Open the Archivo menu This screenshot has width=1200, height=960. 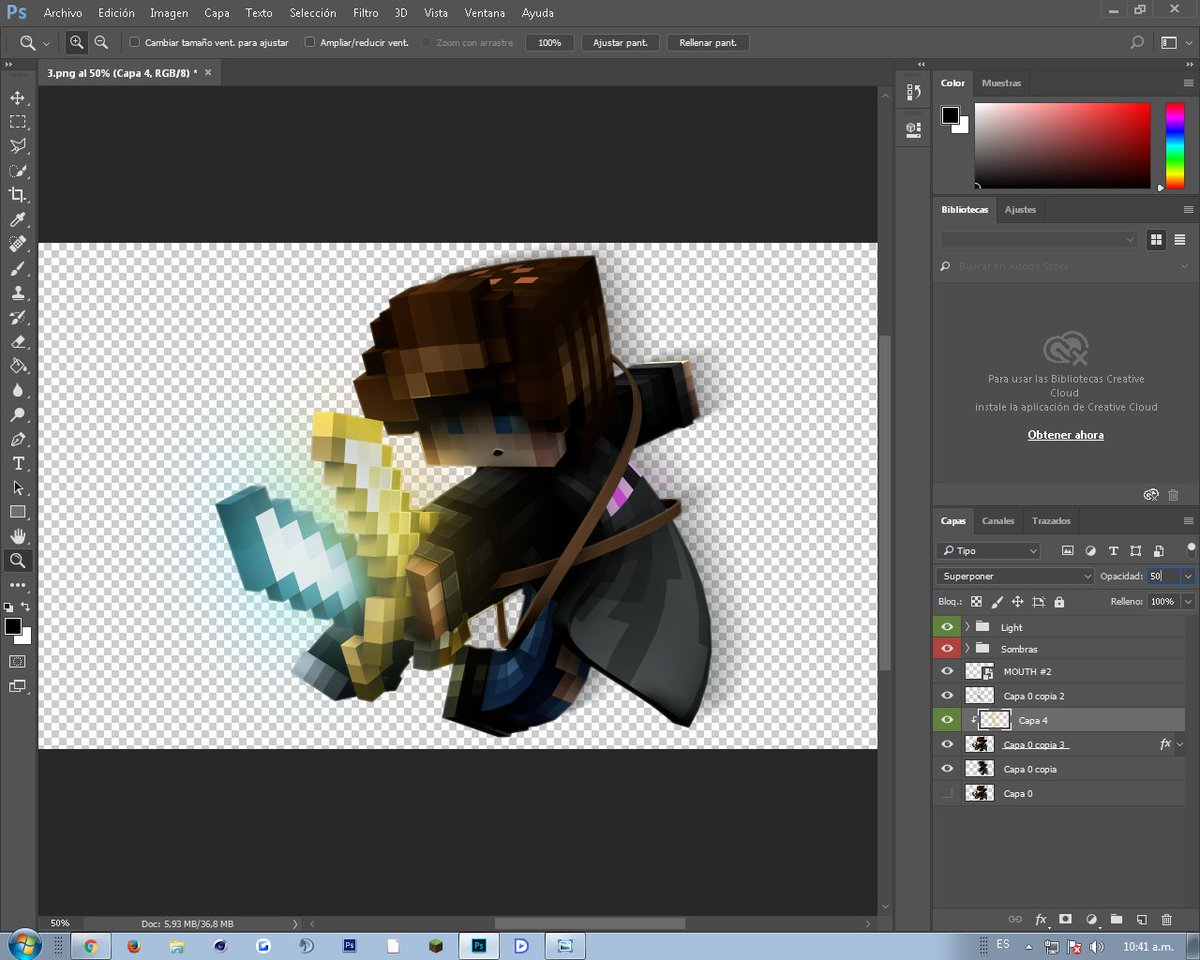tap(63, 13)
